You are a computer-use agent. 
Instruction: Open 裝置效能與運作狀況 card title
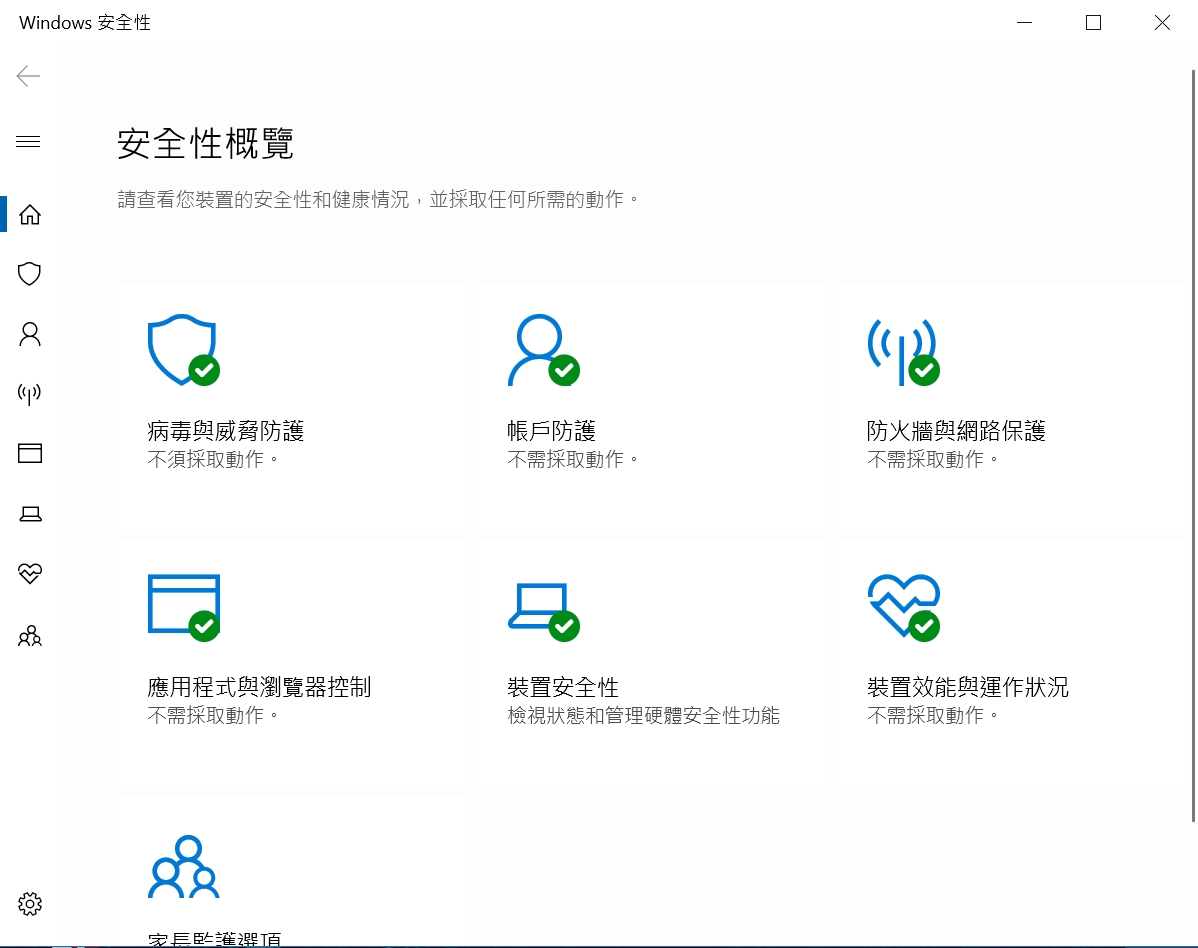[967, 687]
